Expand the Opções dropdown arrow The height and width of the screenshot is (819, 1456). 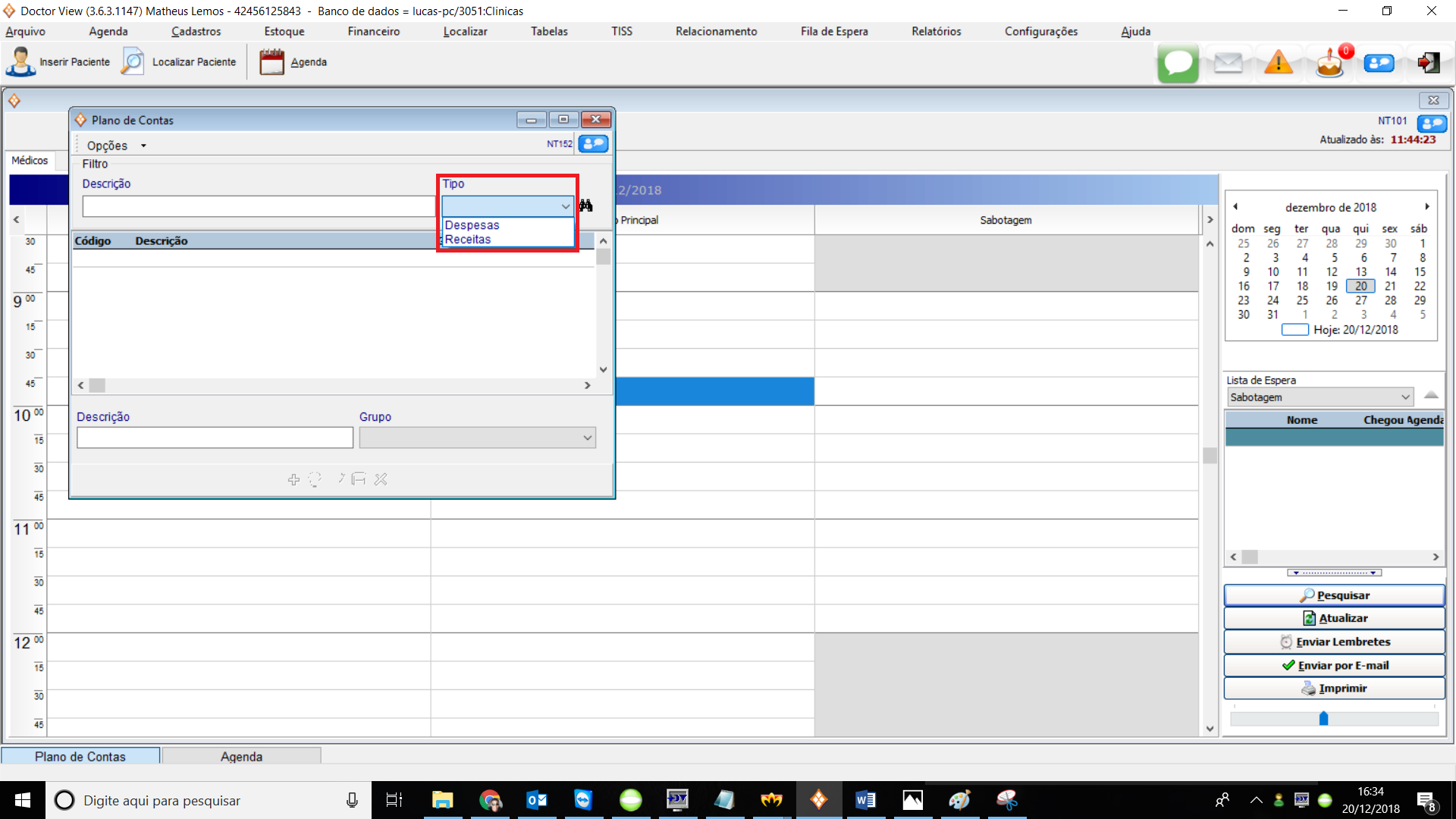pyautogui.click(x=143, y=146)
